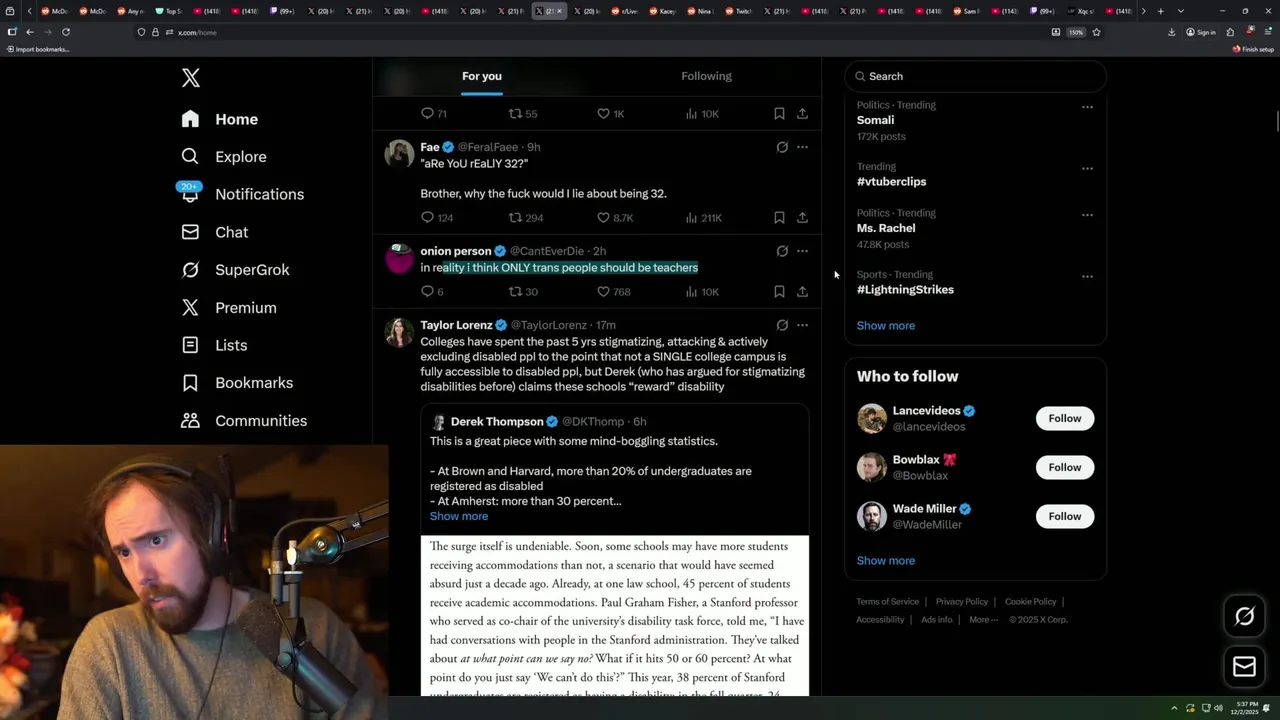Open more options for Somali trend
The width and height of the screenshot is (1280, 720).
click(x=1087, y=107)
